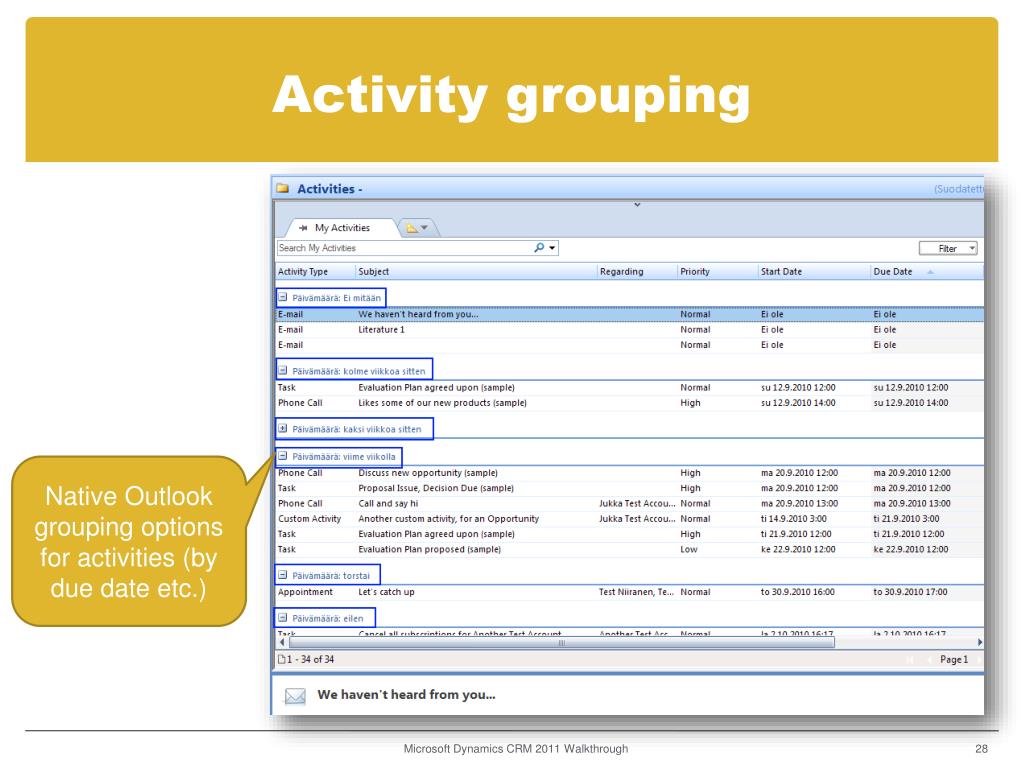
Task: Open the Filter dropdown
Action: (948, 248)
